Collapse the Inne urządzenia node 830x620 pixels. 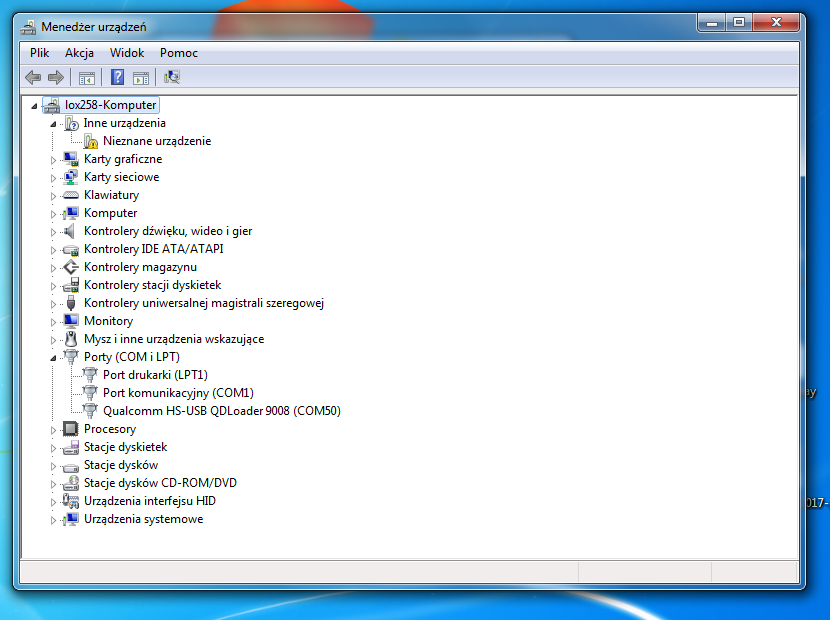click(54, 123)
